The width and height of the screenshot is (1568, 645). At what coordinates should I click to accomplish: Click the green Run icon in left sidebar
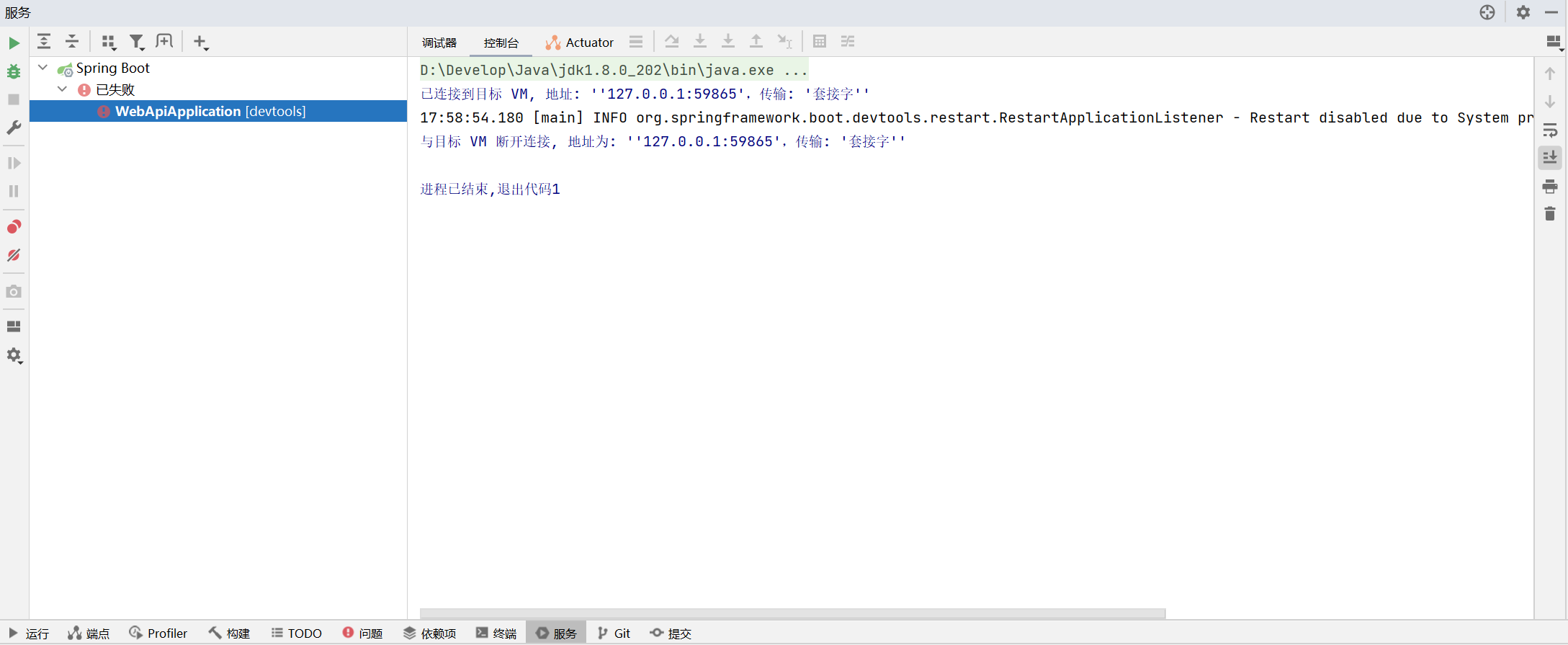click(14, 43)
